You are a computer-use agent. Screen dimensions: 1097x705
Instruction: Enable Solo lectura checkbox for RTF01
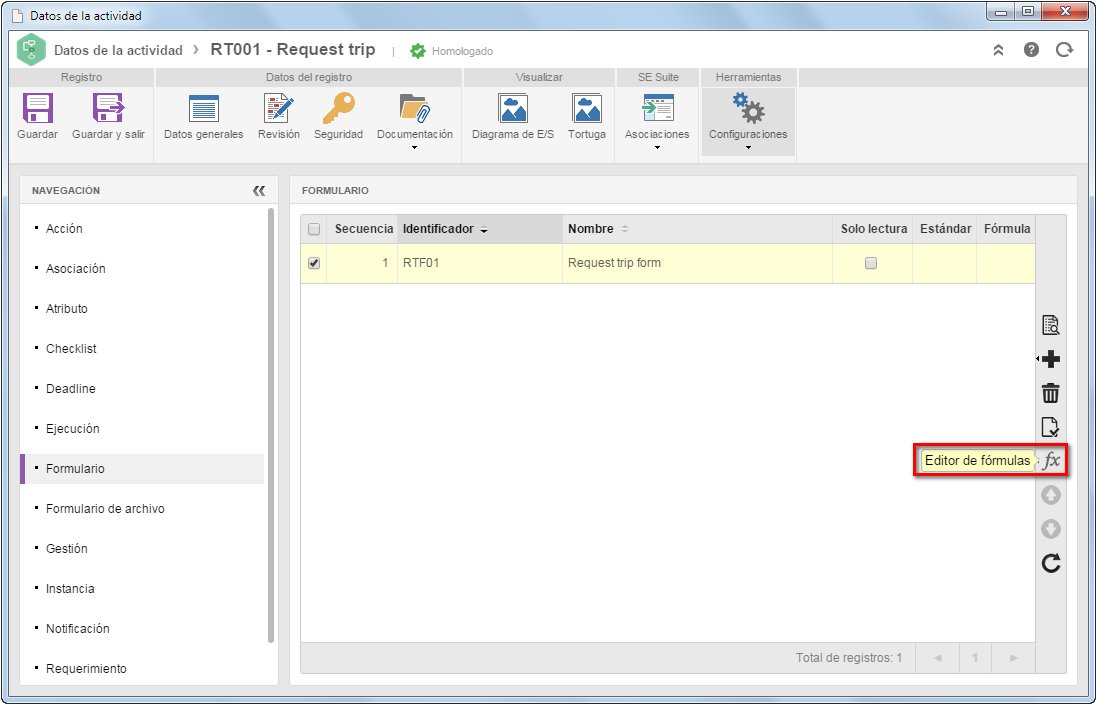(871, 264)
